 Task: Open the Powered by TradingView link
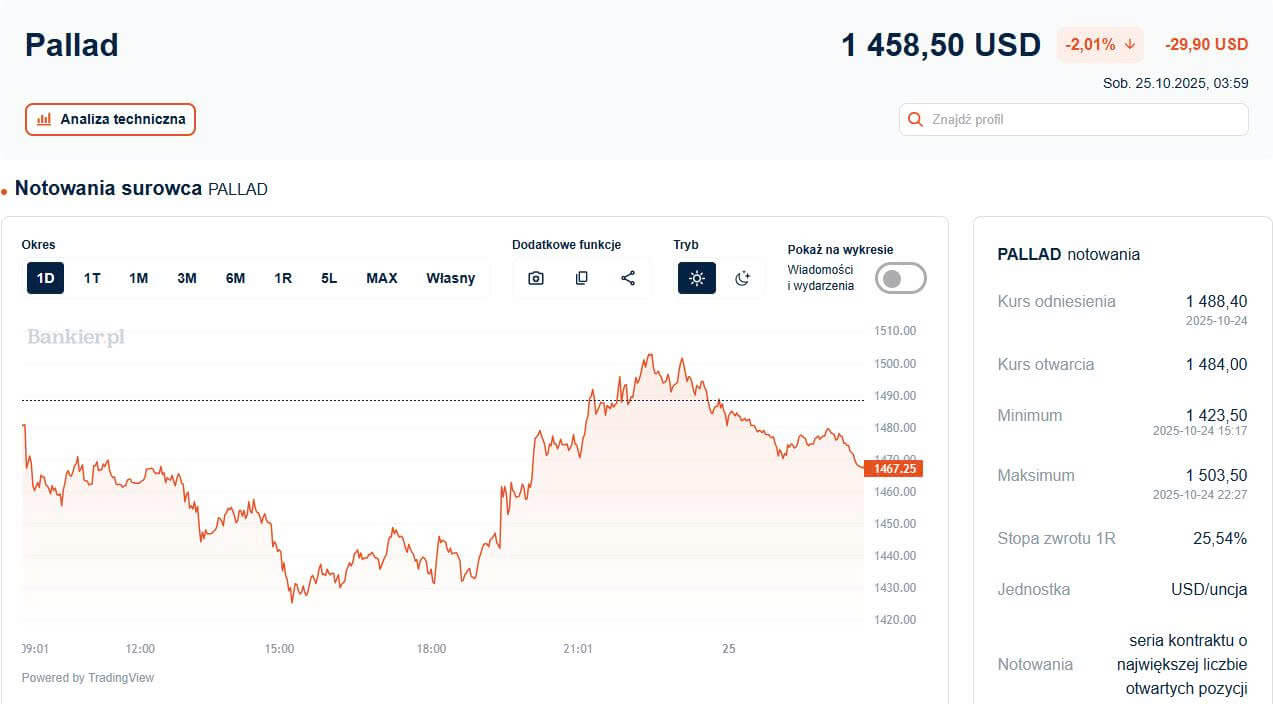[88, 678]
